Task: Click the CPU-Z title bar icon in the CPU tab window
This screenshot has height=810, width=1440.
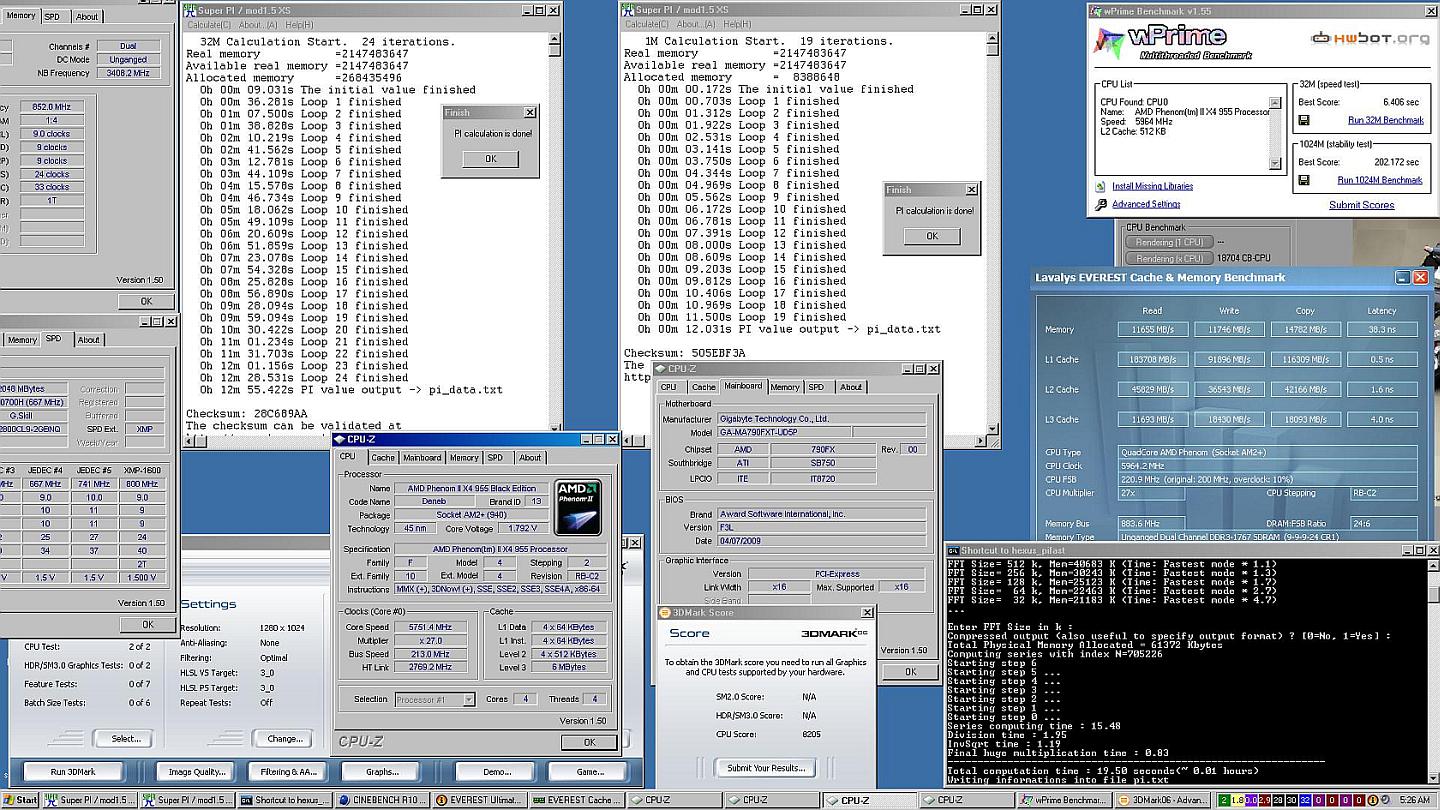Action: [x=340, y=439]
